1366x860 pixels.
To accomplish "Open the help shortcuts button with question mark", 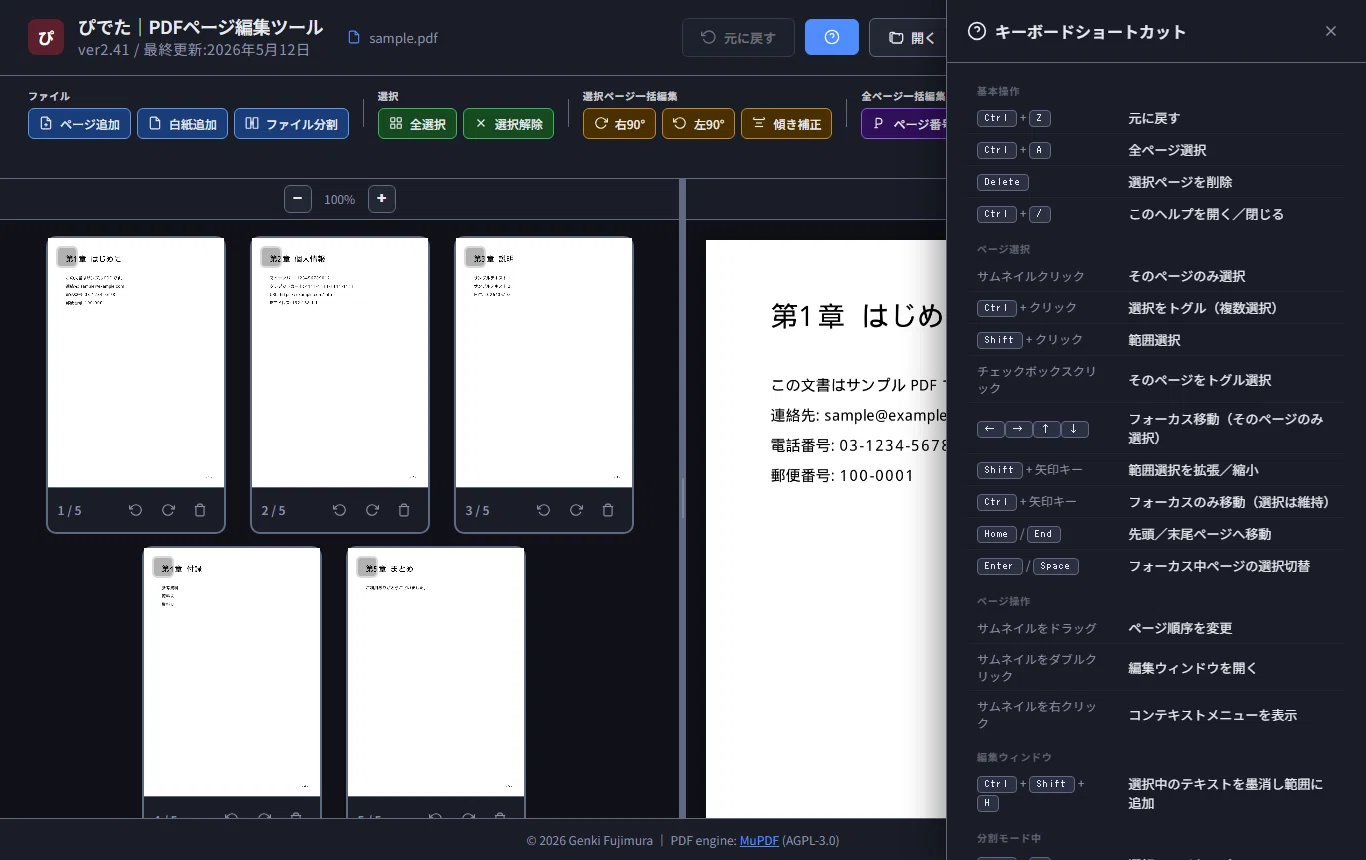I will coord(832,37).
